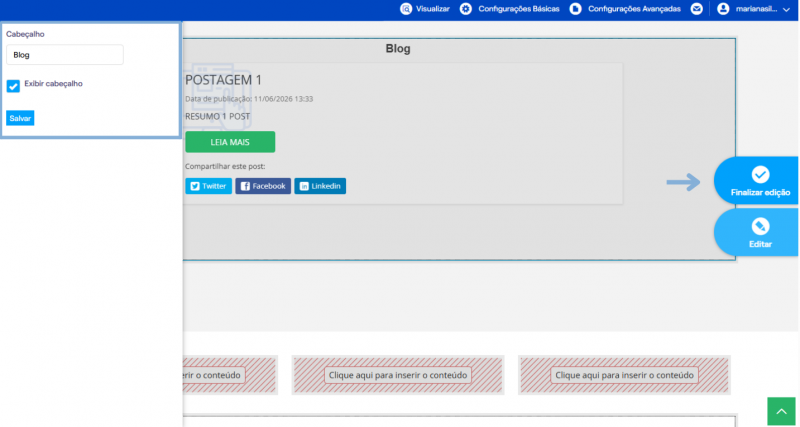Click the Visualizar magnifier icon
This screenshot has height=427, width=800.
tap(406, 9)
